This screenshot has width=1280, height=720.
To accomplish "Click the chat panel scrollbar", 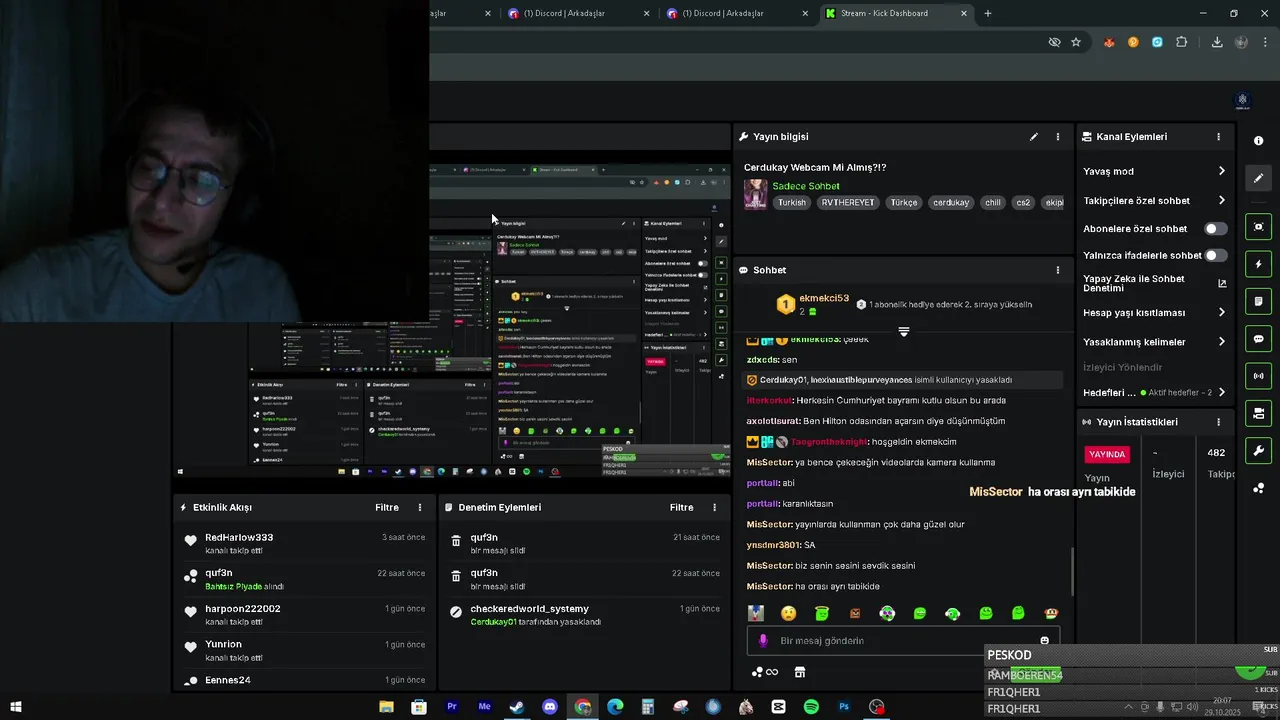I will pyautogui.click(x=1072, y=570).
